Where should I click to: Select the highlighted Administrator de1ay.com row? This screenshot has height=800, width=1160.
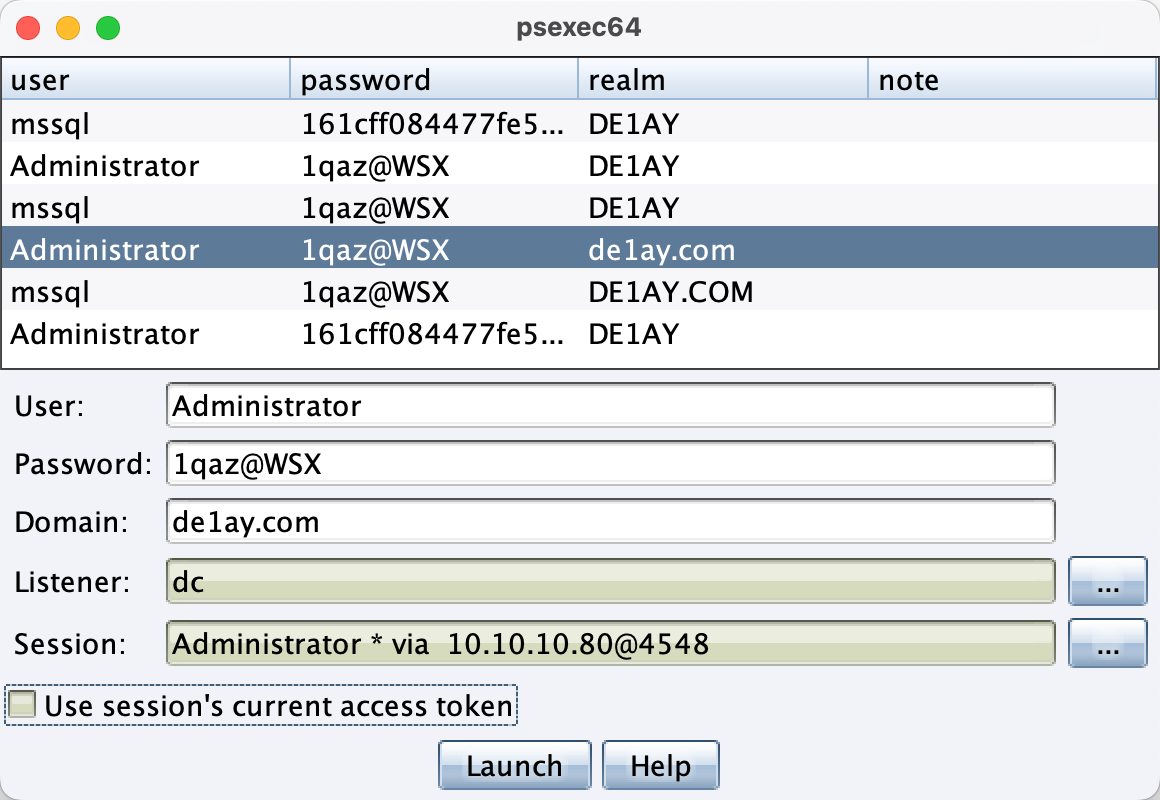pos(300,250)
